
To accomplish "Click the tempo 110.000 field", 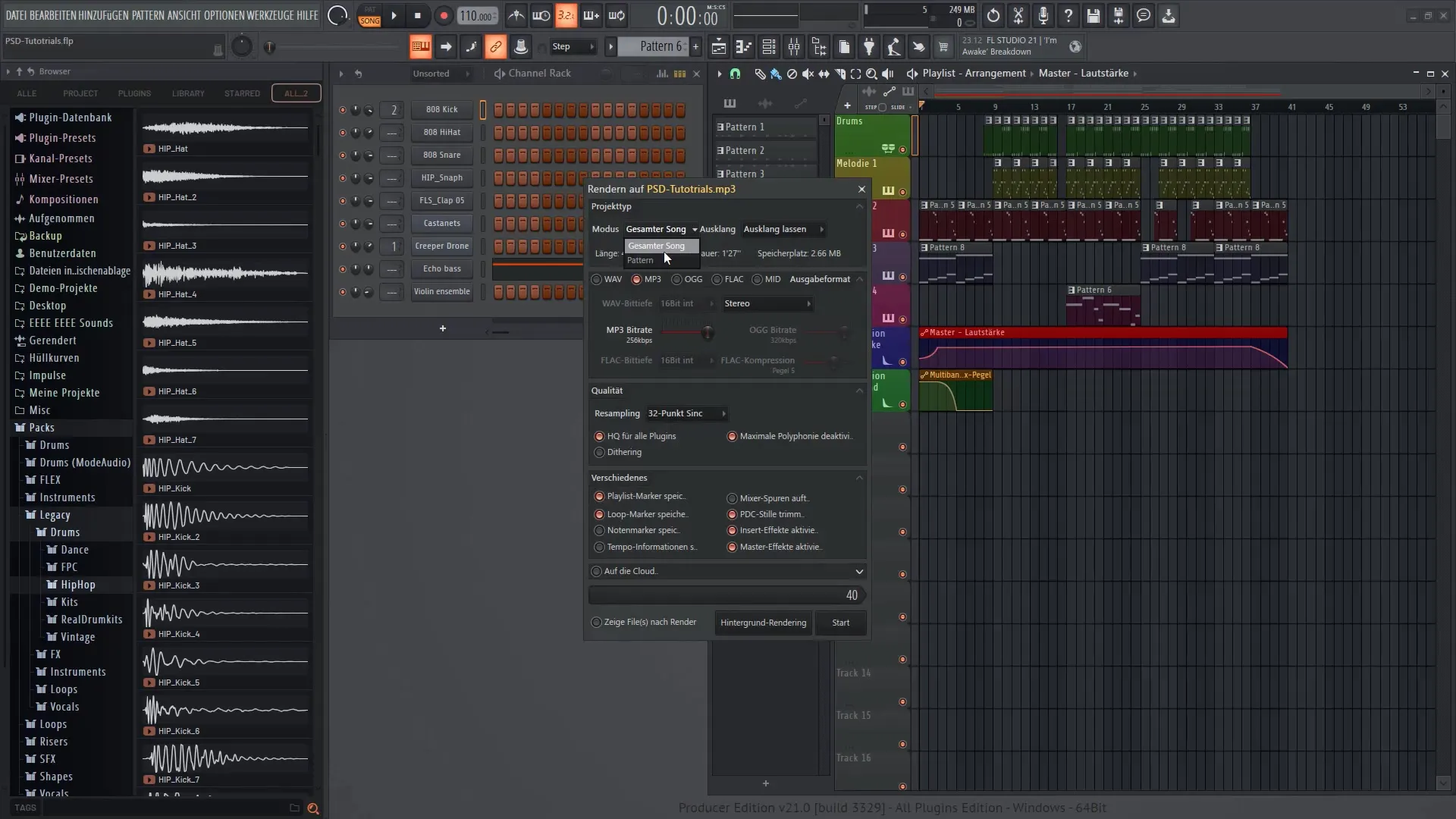I will [478, 15].
